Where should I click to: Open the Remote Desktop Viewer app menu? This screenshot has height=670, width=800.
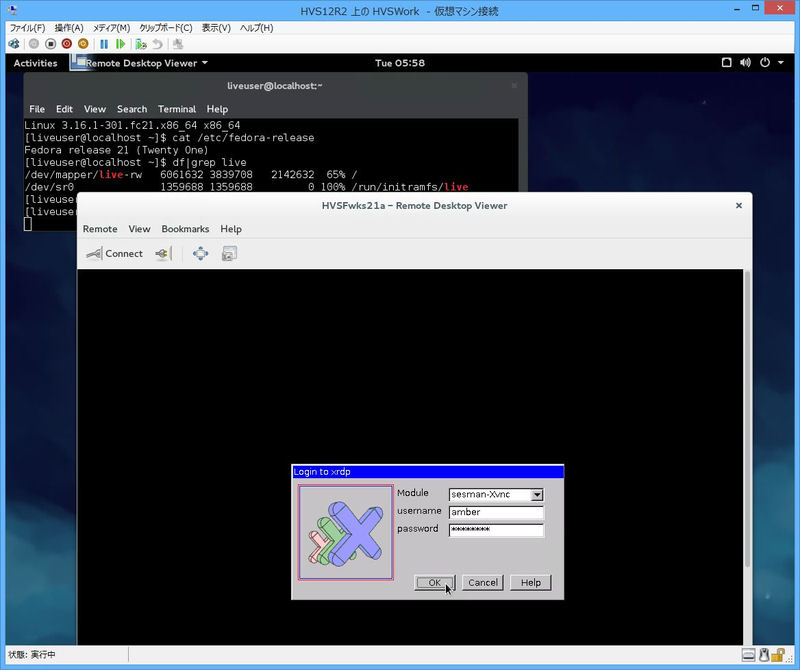(146, 63)
